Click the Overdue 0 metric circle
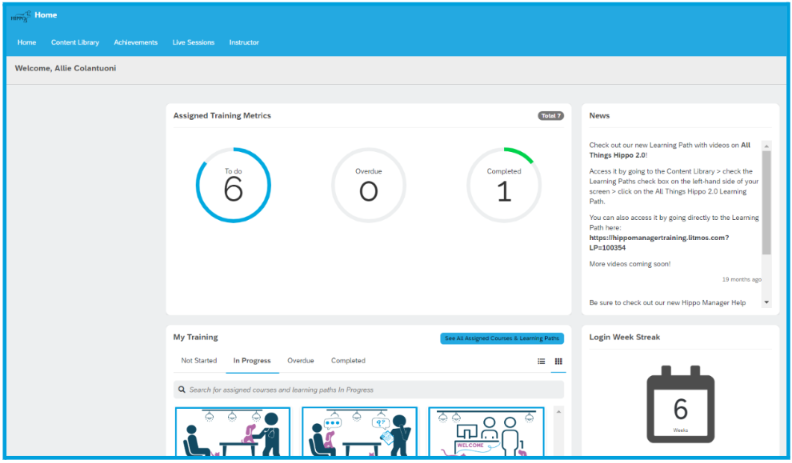This screenshot has width=792, height=463. pyautogui.click(x=368, y=185)
